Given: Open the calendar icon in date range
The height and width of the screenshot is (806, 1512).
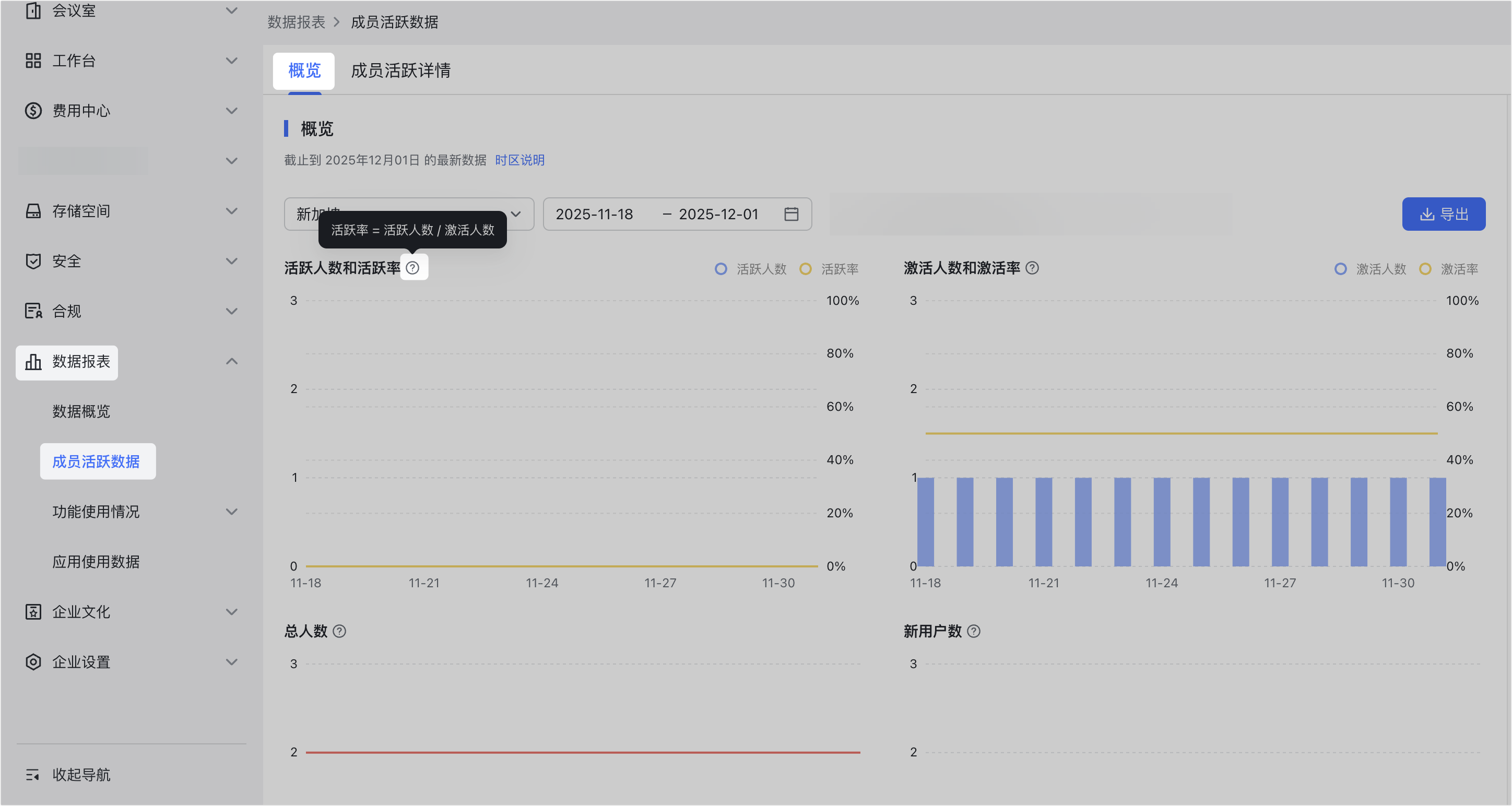Looking at the screenshot, I should tap(791, 214).
